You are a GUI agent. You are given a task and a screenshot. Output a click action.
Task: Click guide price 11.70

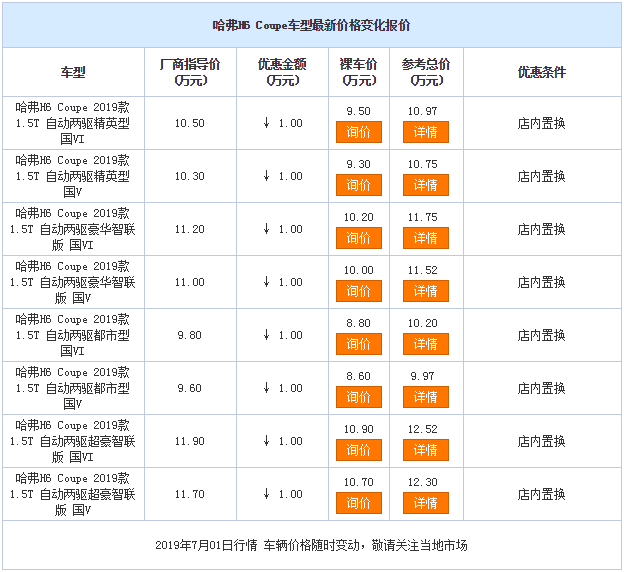coord(190,494)
